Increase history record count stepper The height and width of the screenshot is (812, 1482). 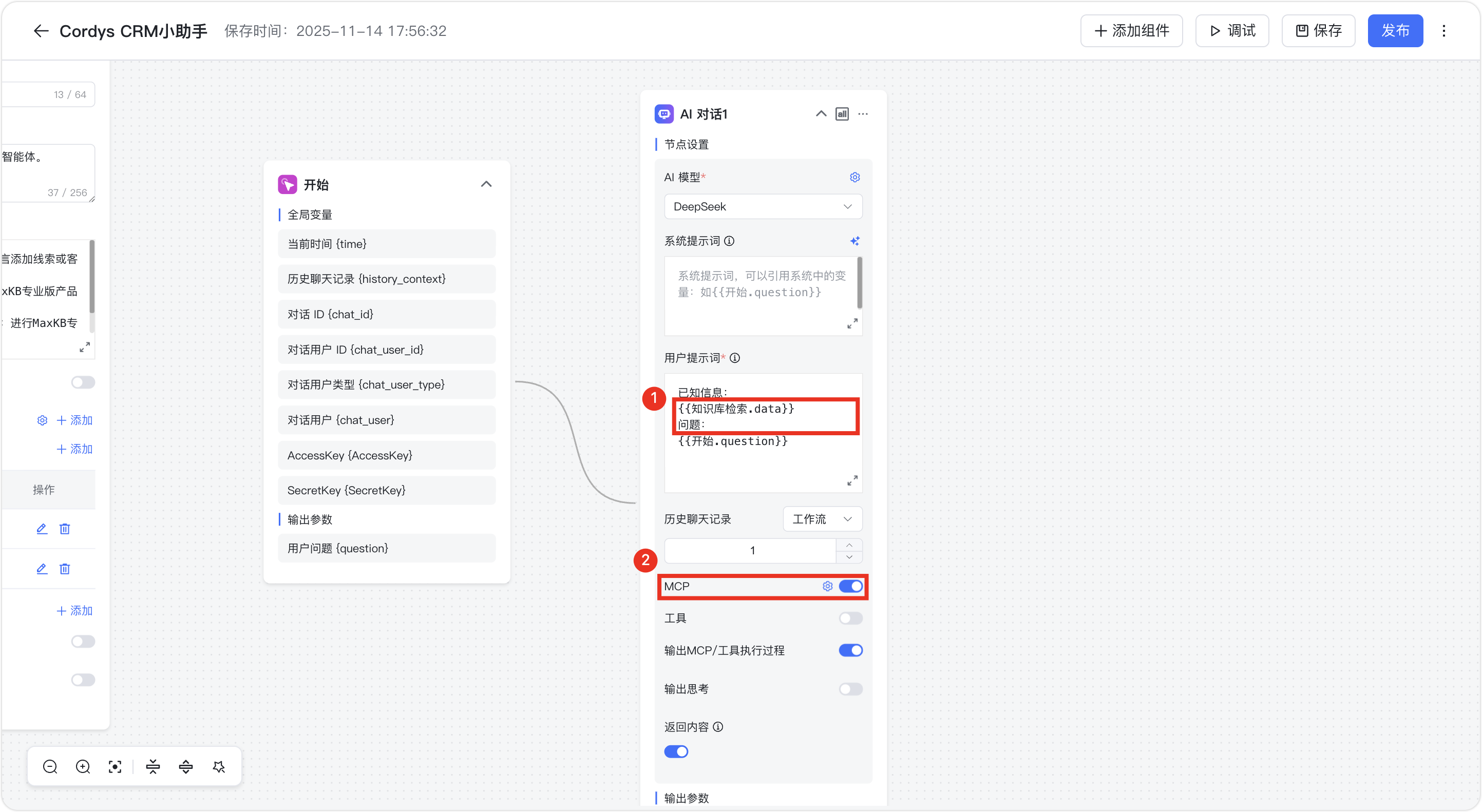click(x=849, y=545)
